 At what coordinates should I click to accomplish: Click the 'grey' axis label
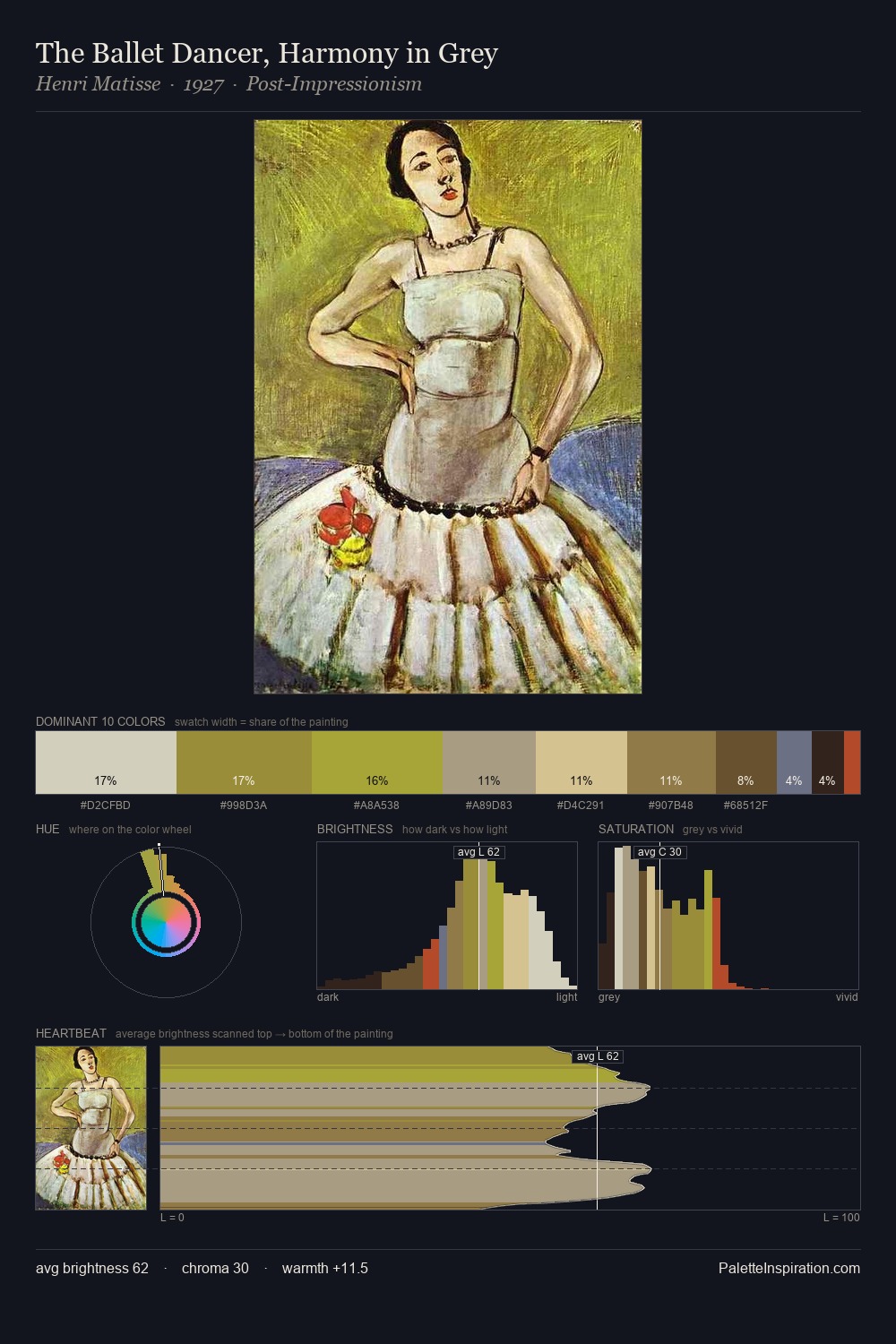tap(609, 997)
